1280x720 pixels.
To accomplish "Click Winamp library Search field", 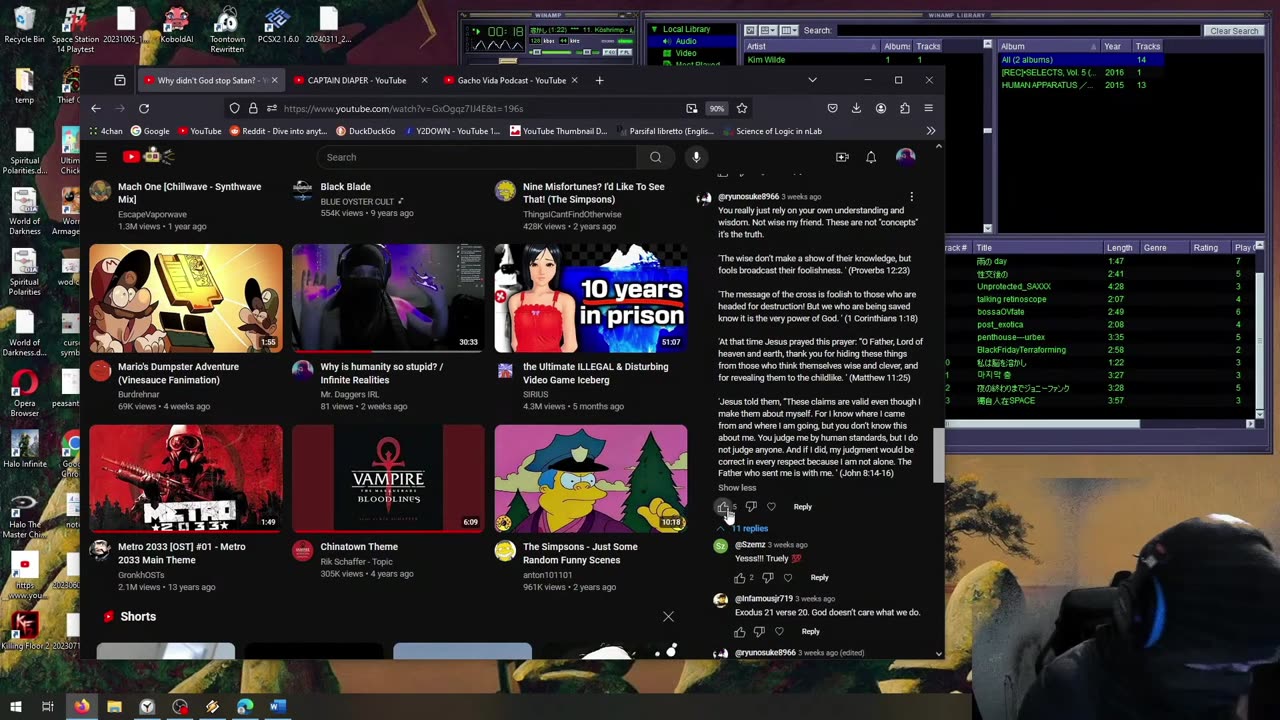I will click(x=1017, y=31).
